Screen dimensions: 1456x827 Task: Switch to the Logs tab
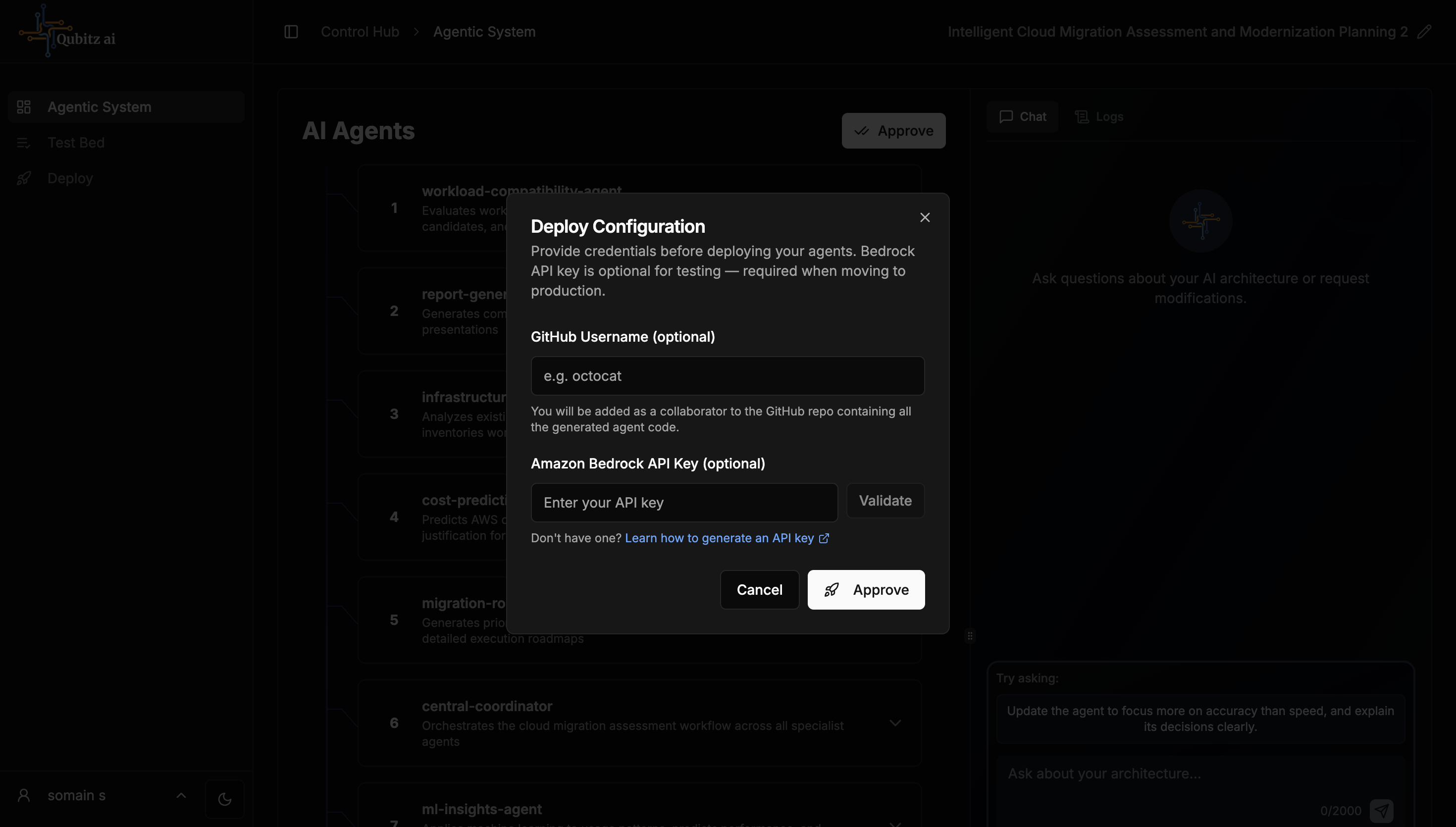point(1099,116)
